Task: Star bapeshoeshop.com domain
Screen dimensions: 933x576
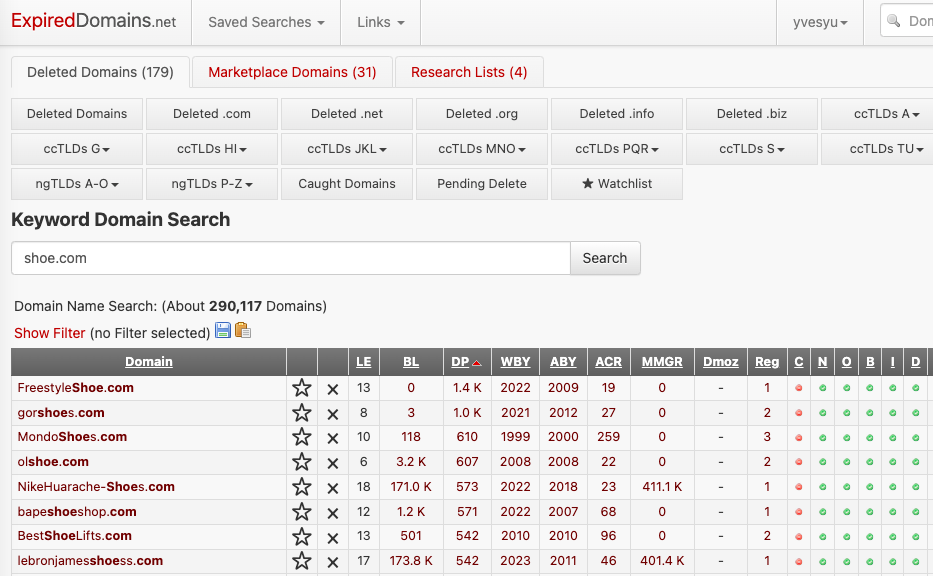Action: pyautogui.click(x=302, y=512)
